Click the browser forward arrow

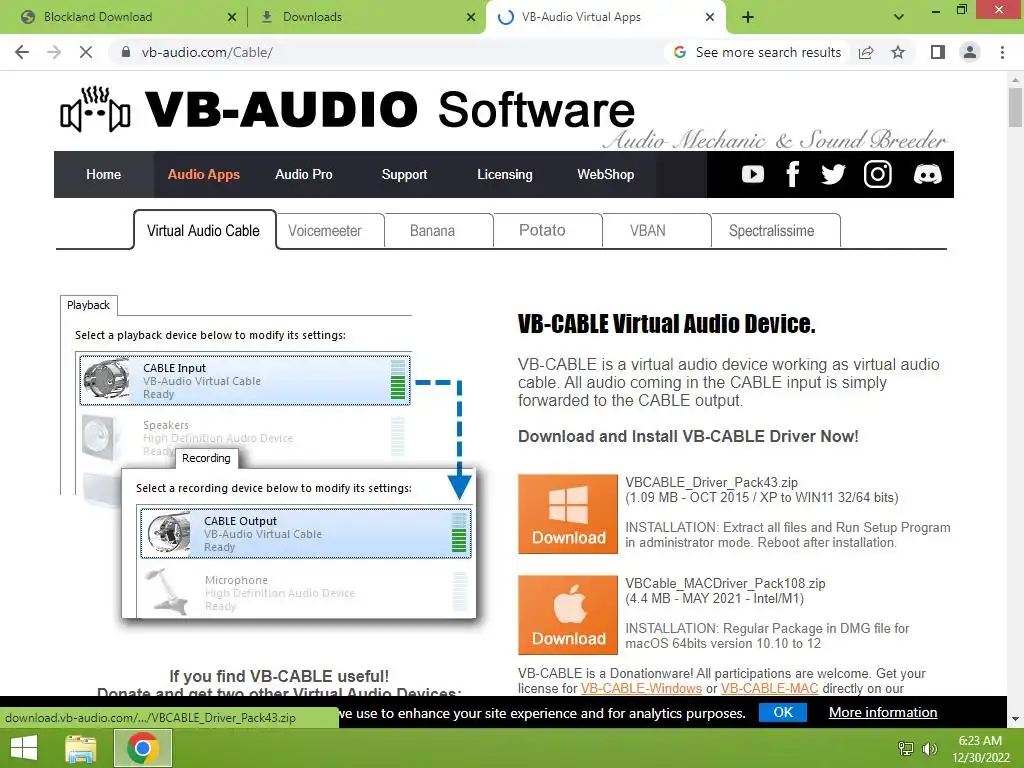point(54,52)
